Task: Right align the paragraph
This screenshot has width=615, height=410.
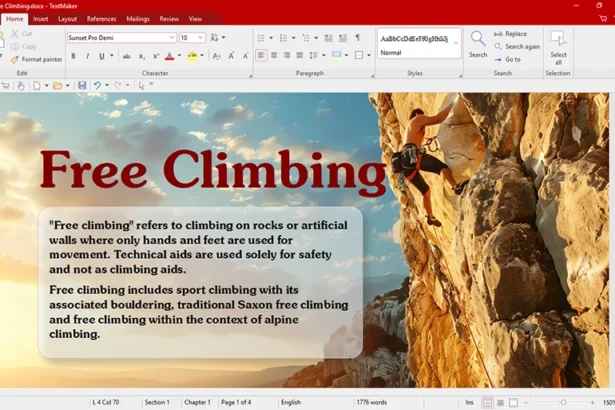Action: [x=287, y=55]
